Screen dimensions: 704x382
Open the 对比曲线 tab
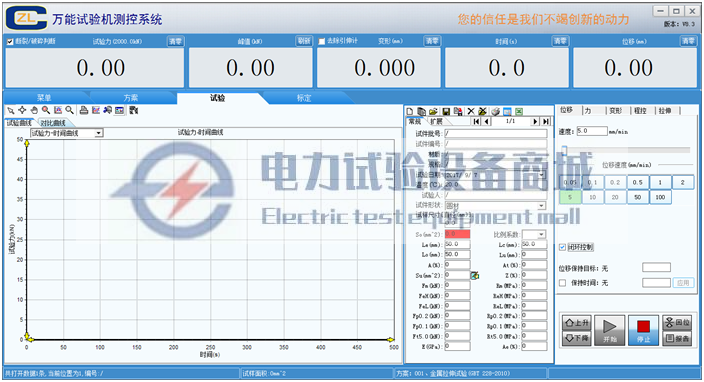pos(53,123)
